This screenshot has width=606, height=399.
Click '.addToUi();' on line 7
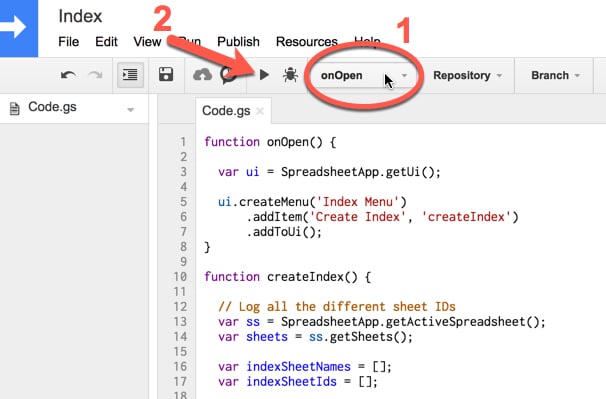[x=284, y=232]
